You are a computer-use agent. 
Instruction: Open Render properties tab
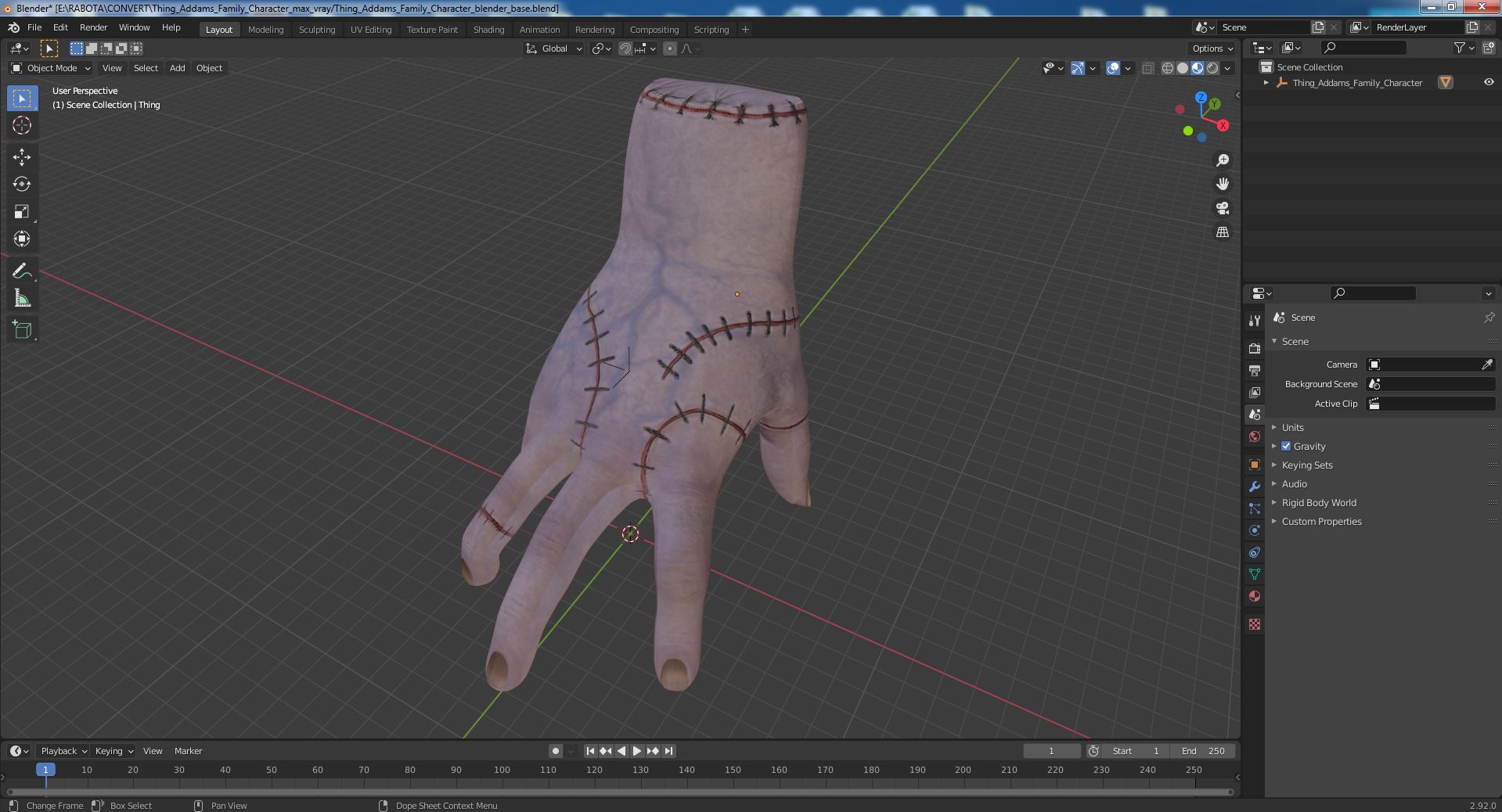(1255, 348)
